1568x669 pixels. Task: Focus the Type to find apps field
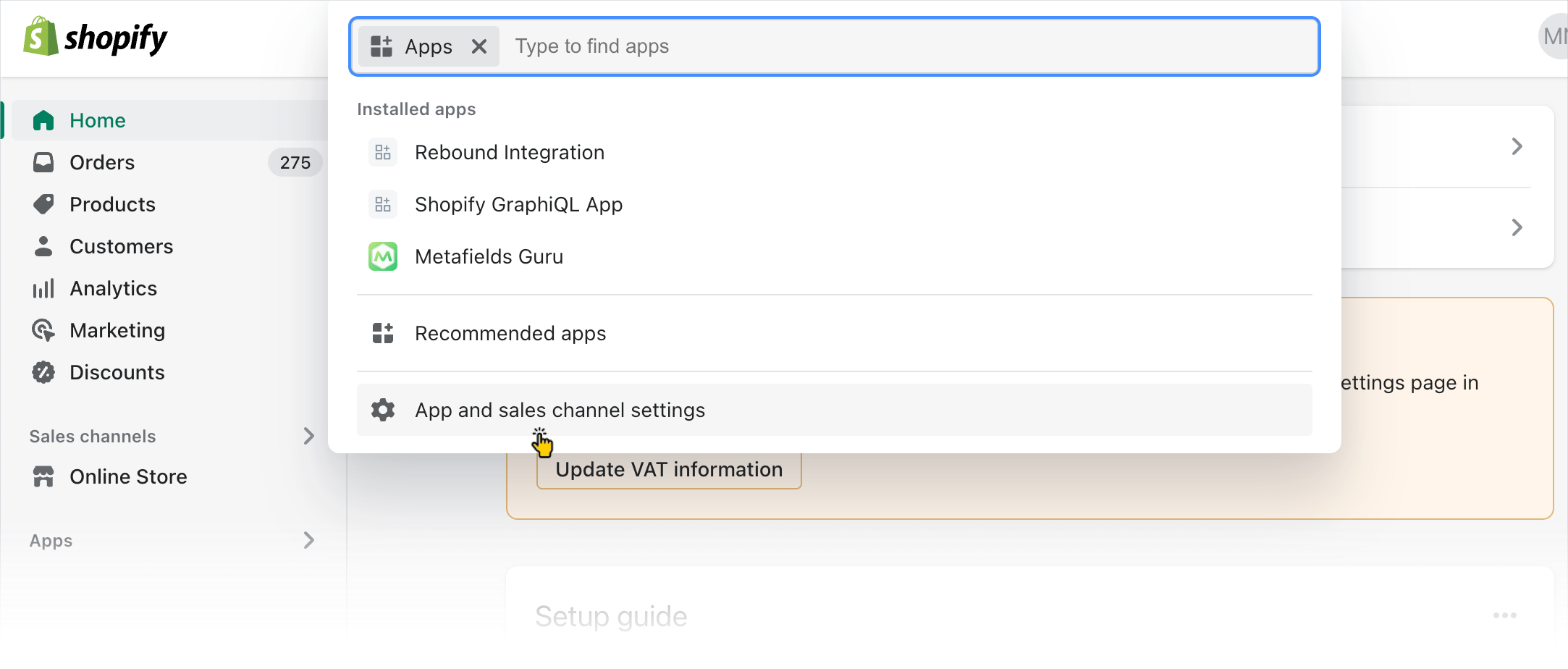(x=905, y=46)
